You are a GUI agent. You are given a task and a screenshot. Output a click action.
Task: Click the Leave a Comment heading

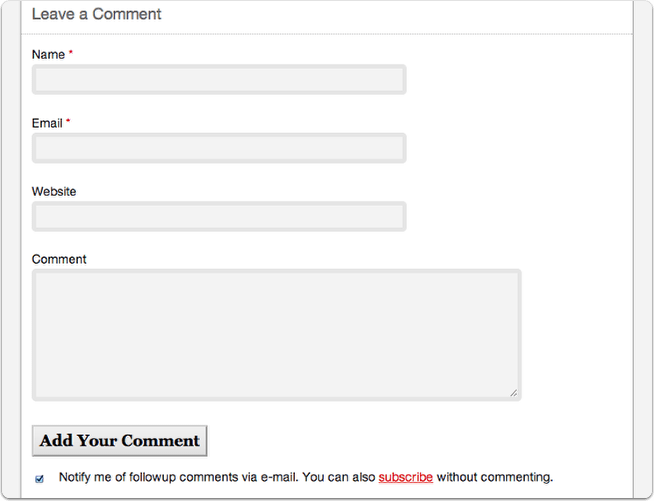96,15
